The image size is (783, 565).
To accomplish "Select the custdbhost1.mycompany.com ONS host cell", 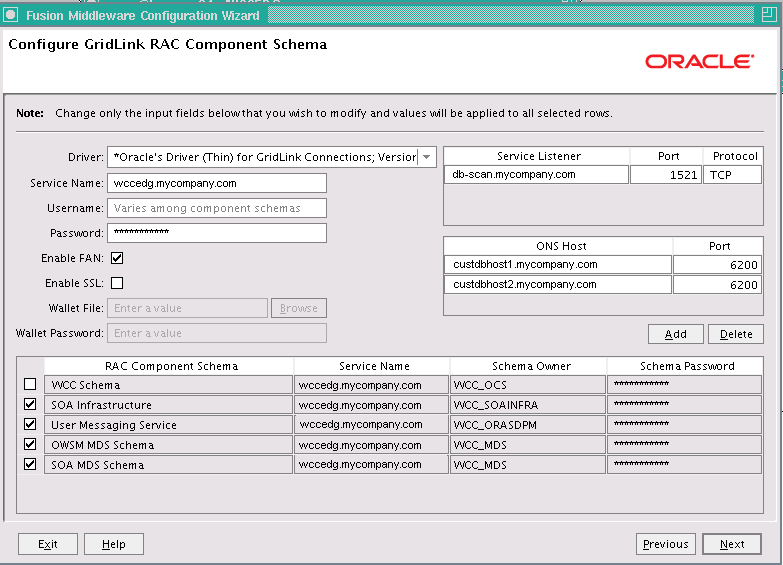I will (x=558, y=264).
